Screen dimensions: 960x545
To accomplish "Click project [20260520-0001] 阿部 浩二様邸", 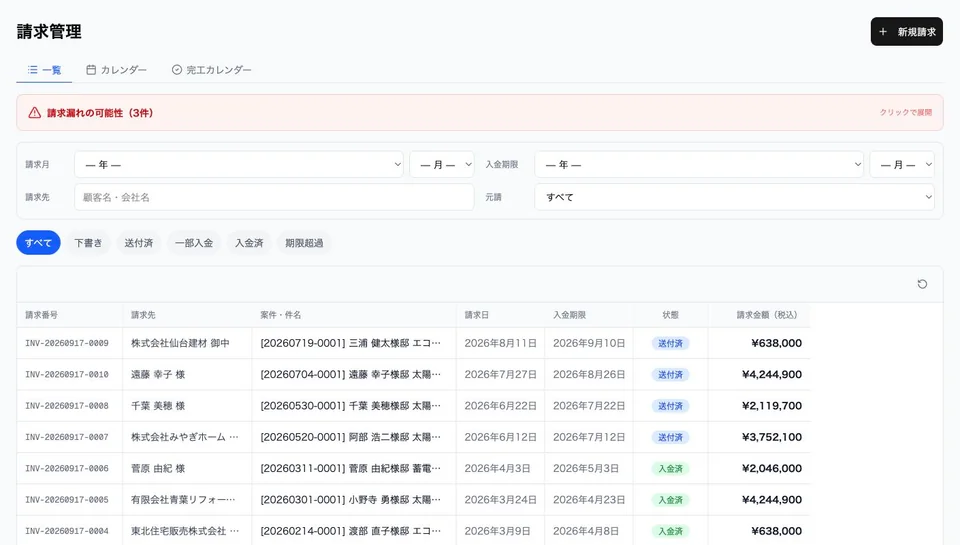I will (350, 437).
